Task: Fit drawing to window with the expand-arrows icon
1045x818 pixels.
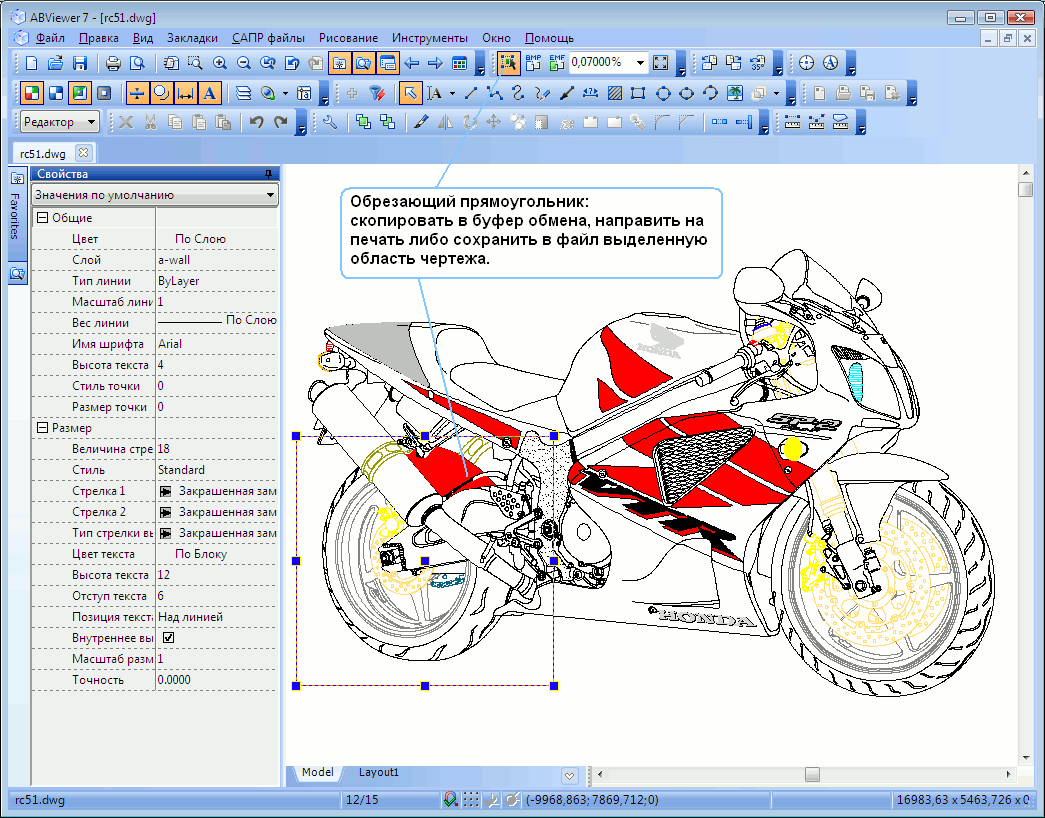Action: [660, 63]
